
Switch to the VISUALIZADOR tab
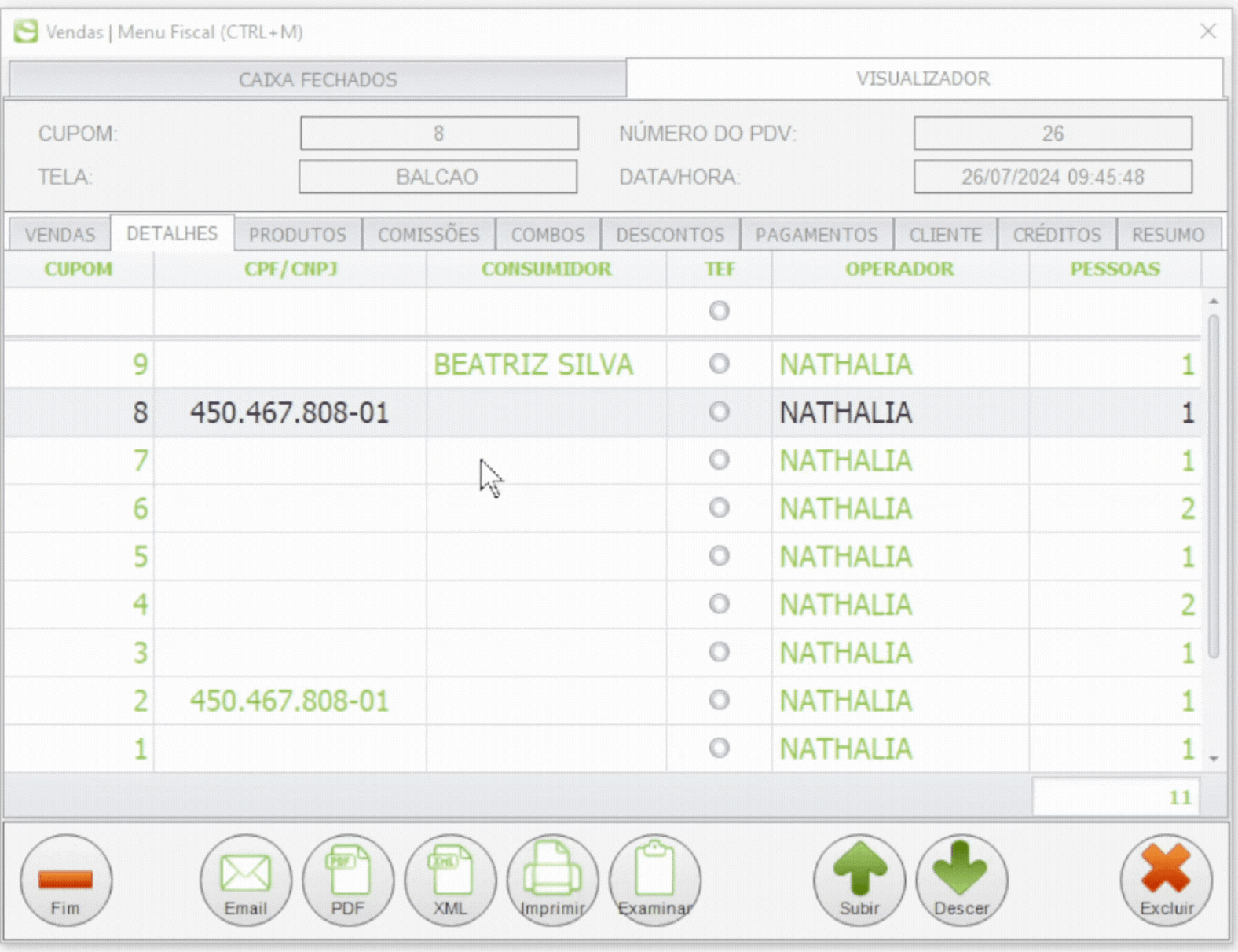point(924,79)
